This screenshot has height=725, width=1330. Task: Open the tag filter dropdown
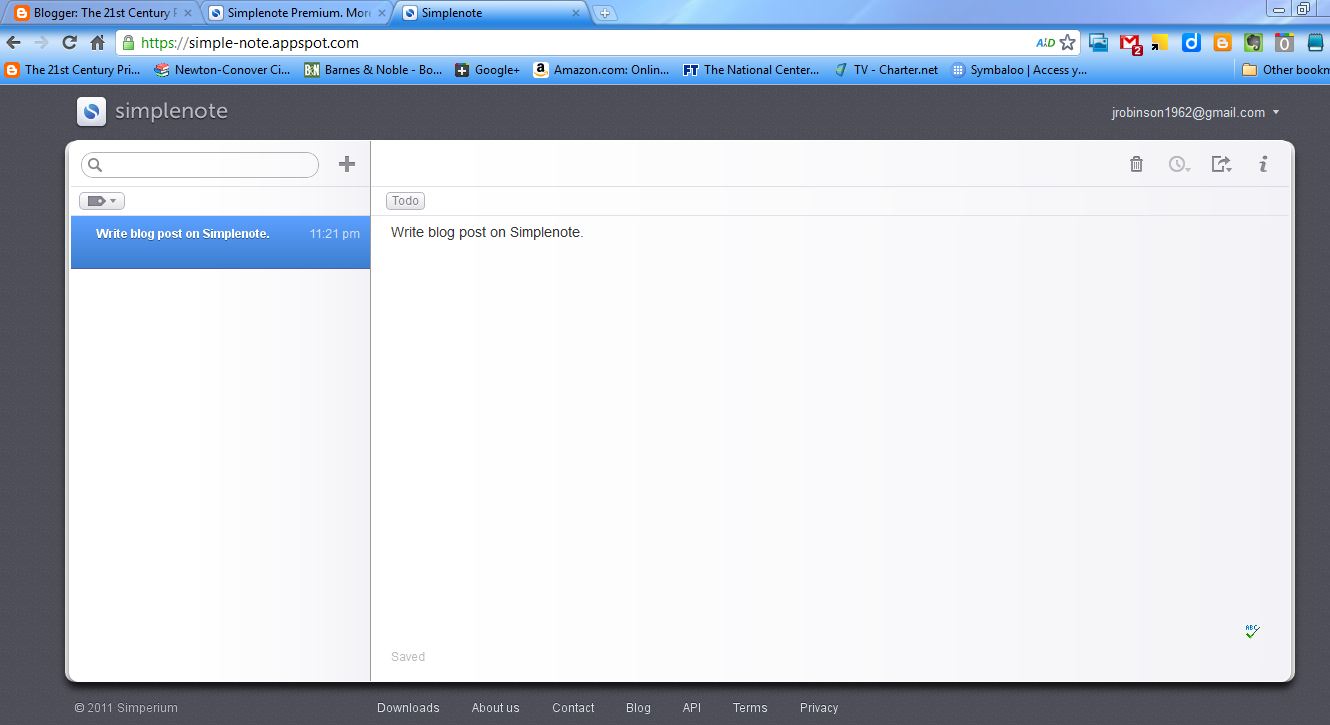click(x=101, y=200)
